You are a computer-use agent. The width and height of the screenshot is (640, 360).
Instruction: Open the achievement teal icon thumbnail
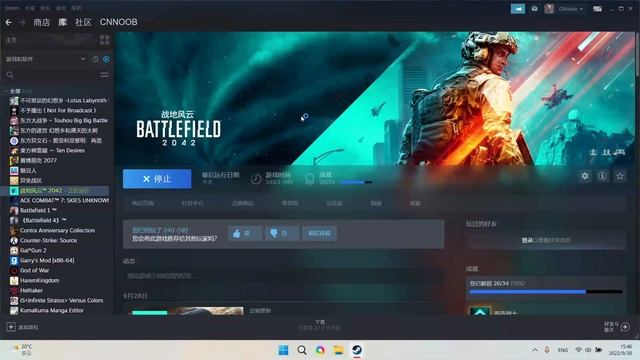tap(480, 311)
